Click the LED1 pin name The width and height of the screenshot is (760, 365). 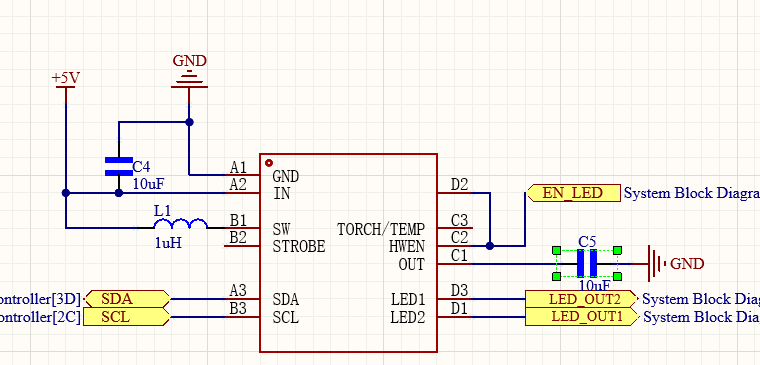408,300
